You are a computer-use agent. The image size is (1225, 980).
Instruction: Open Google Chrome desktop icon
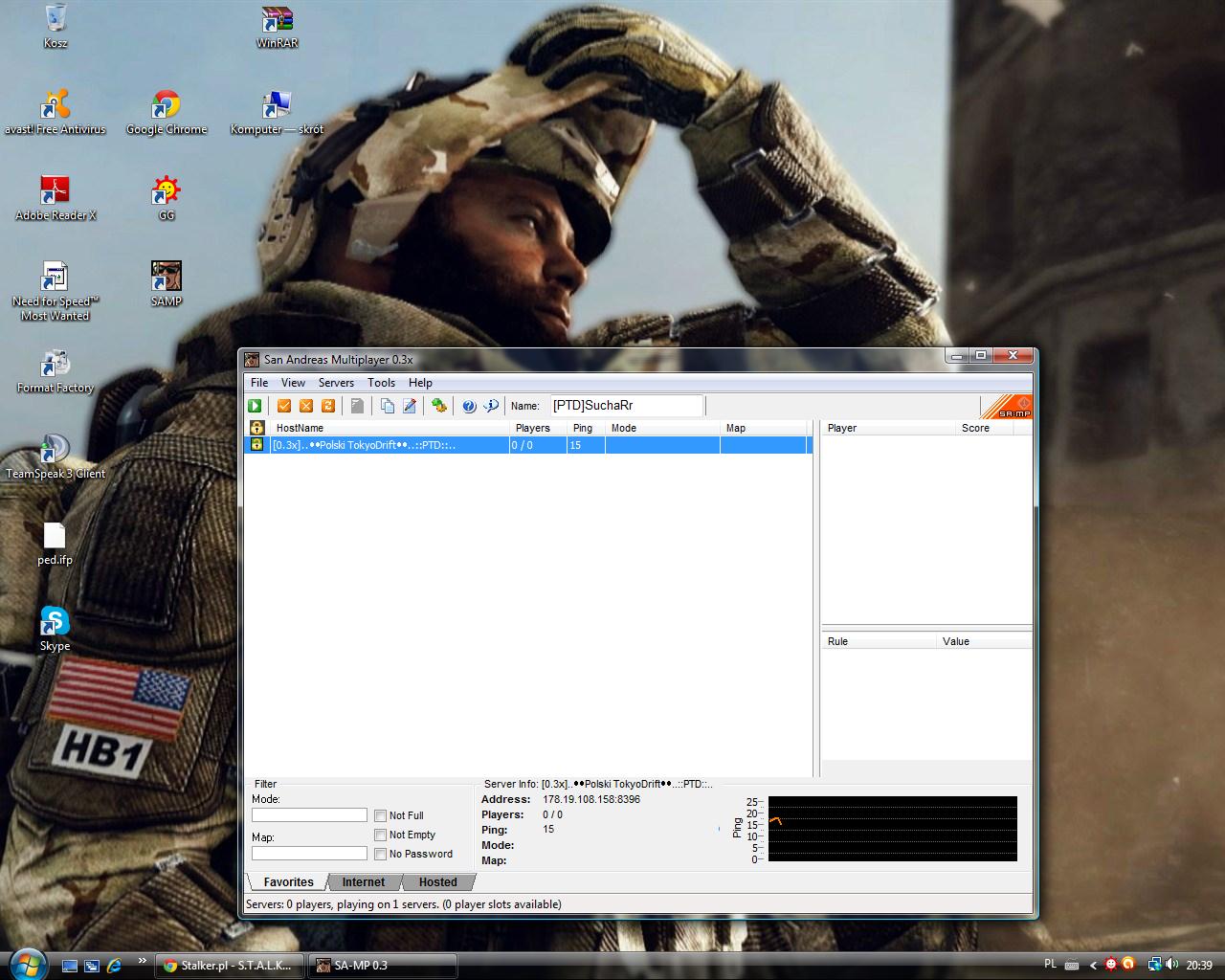167,112
